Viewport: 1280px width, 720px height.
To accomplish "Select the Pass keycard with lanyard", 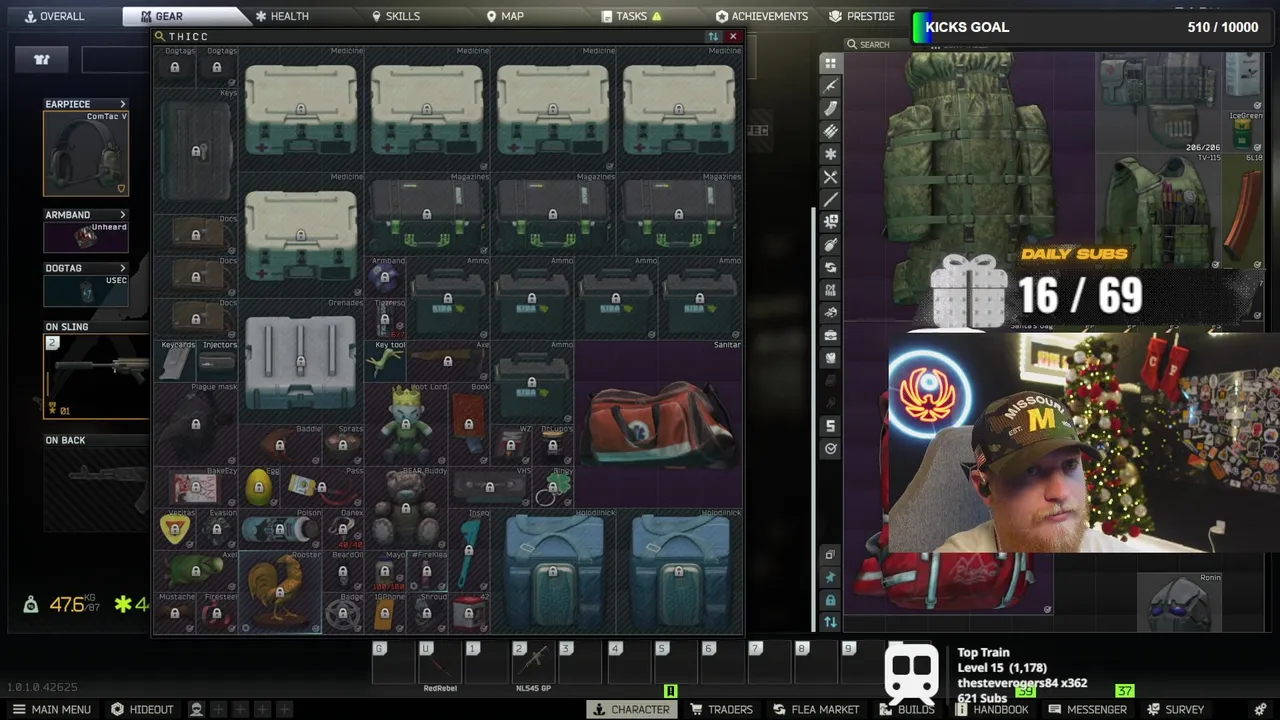I will click(x=322, y=487).
